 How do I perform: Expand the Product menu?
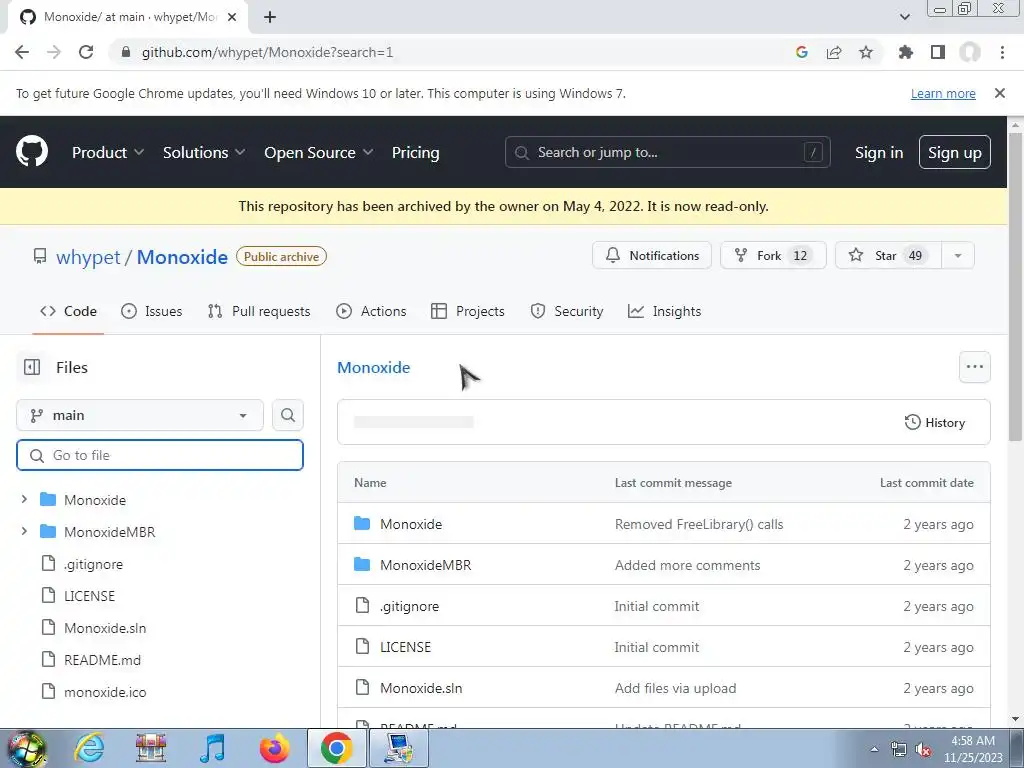(108, 153)
